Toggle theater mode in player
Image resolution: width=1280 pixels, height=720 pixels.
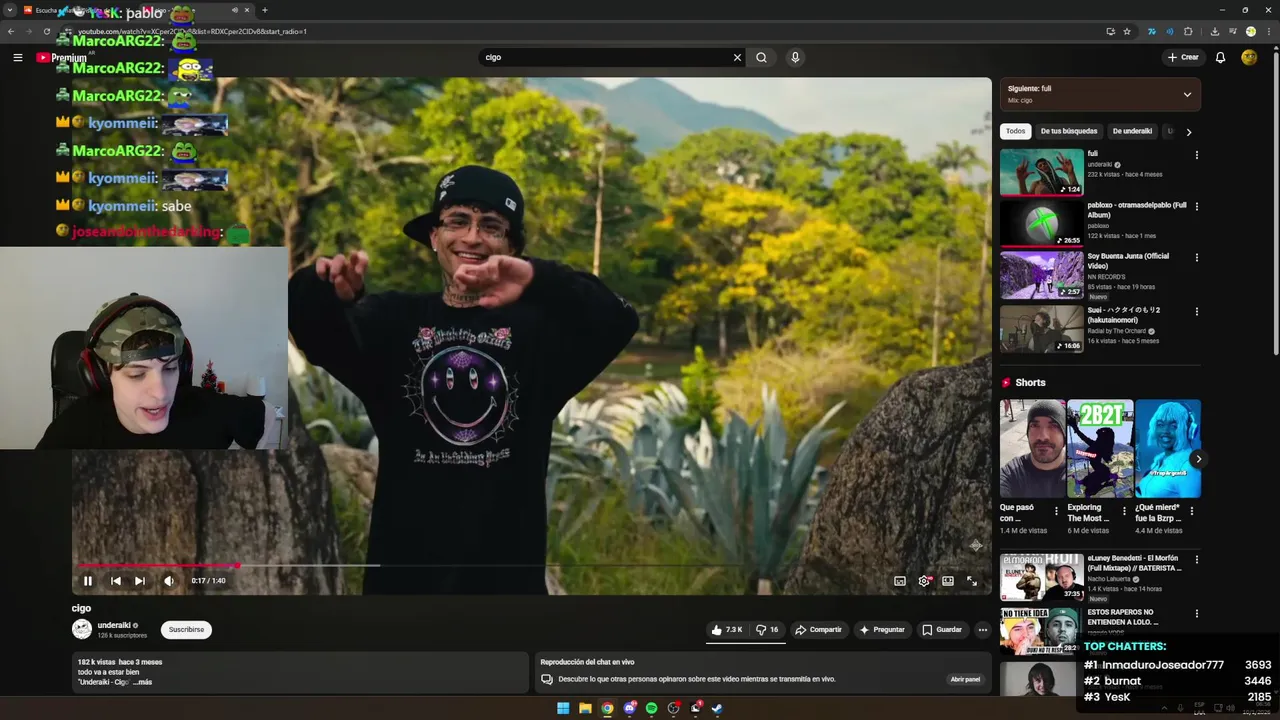[948, 581]
